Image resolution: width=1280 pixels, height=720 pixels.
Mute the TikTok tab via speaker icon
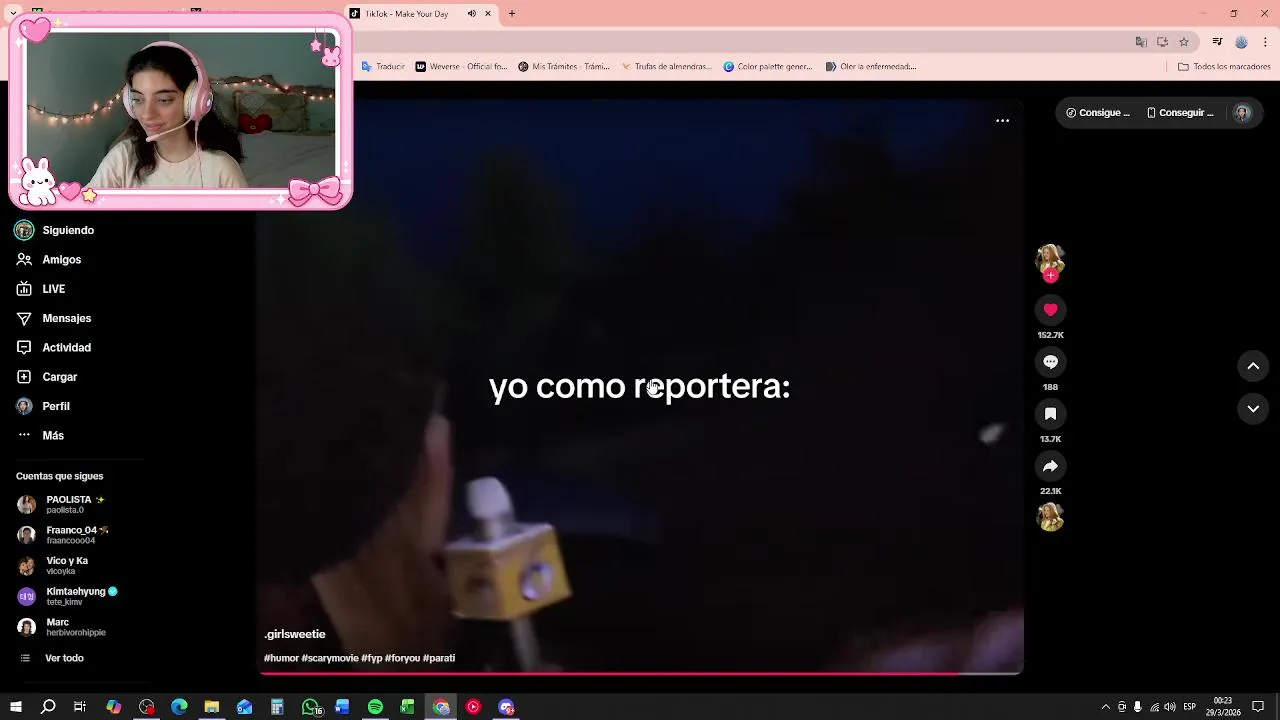(472, 14)
